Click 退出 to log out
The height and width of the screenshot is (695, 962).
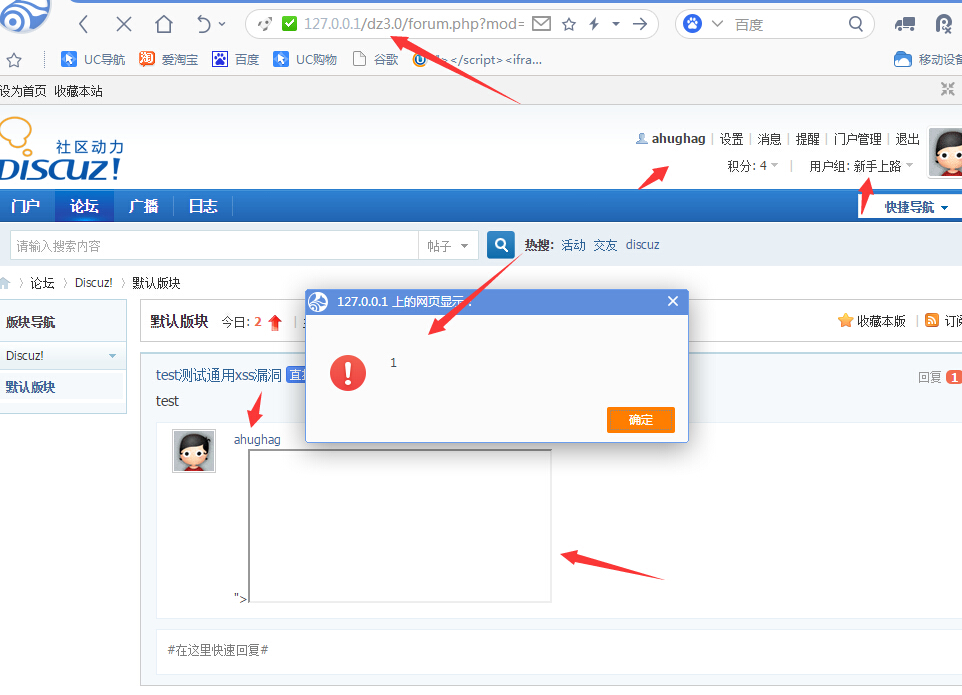(x=907, y=139)
